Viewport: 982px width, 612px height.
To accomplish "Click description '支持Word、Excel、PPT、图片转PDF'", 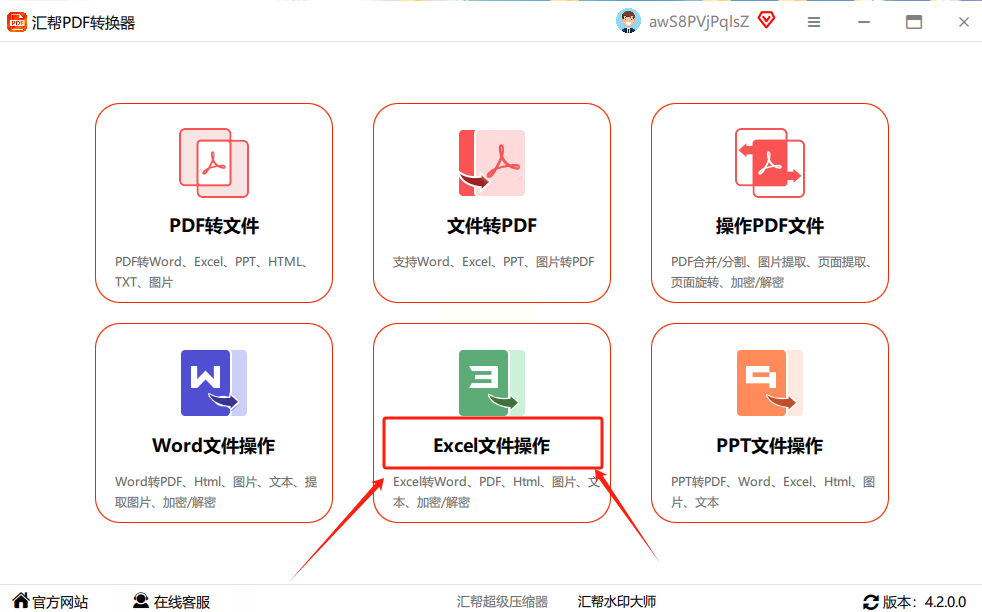I will coord(494,262).
